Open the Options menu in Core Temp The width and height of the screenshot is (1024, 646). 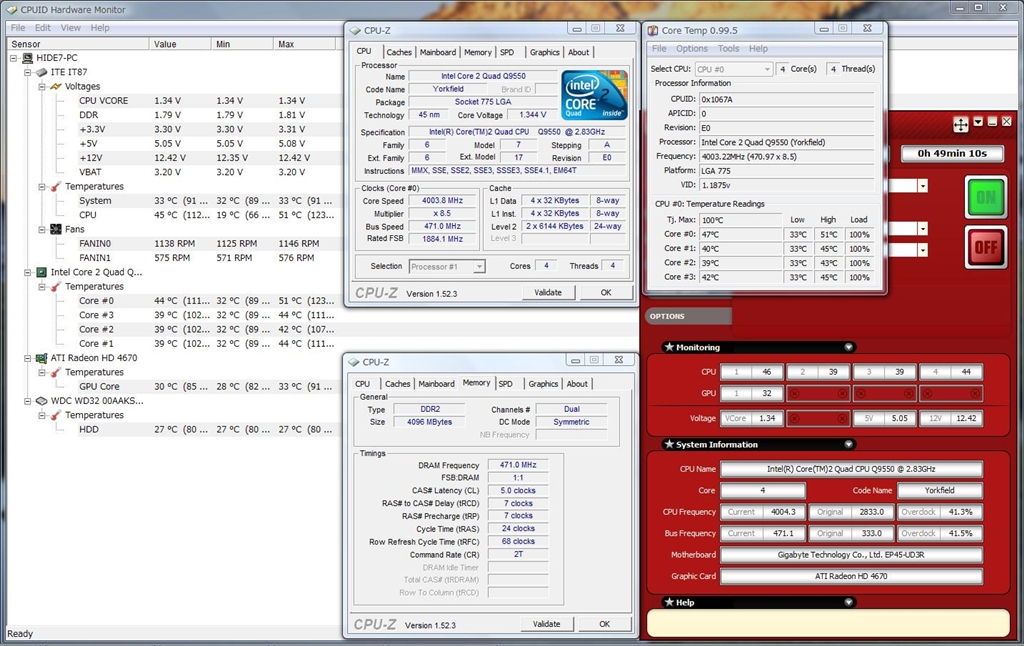(x=691, y=48)
